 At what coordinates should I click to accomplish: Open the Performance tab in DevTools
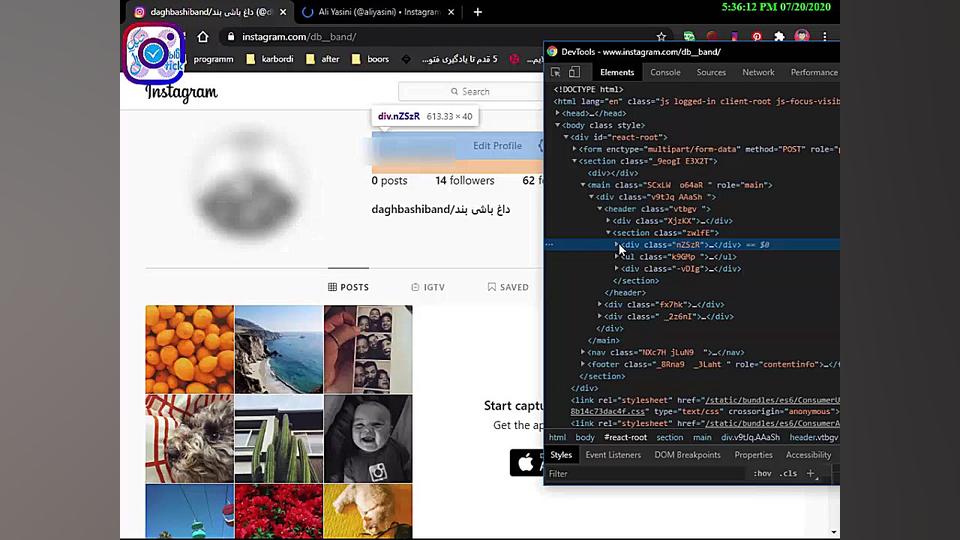pos(814,72)
